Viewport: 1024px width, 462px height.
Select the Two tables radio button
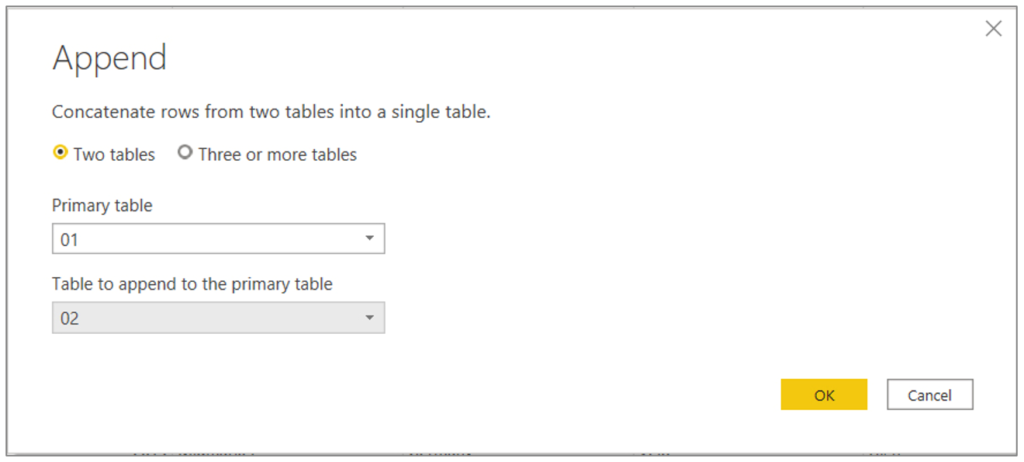pyautogui.click(x=61, y=153)
